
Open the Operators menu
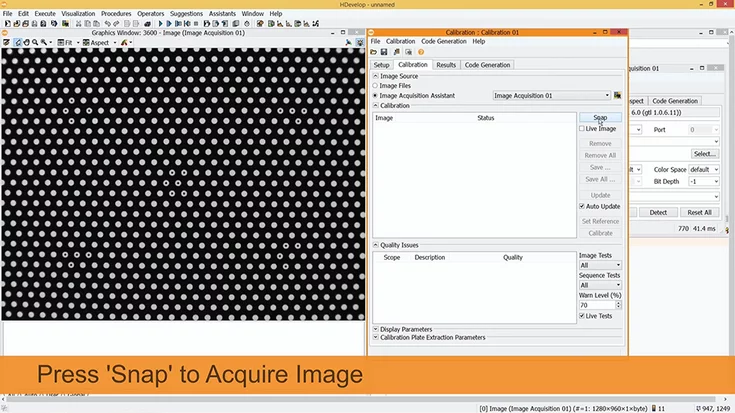151,14
